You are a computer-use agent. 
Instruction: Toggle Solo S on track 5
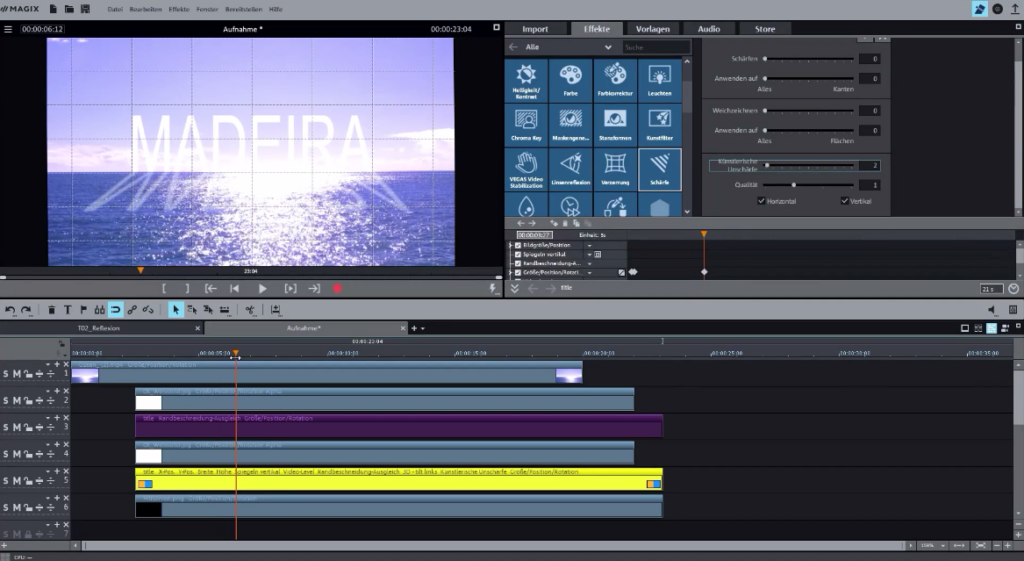(x=6, y=481)
